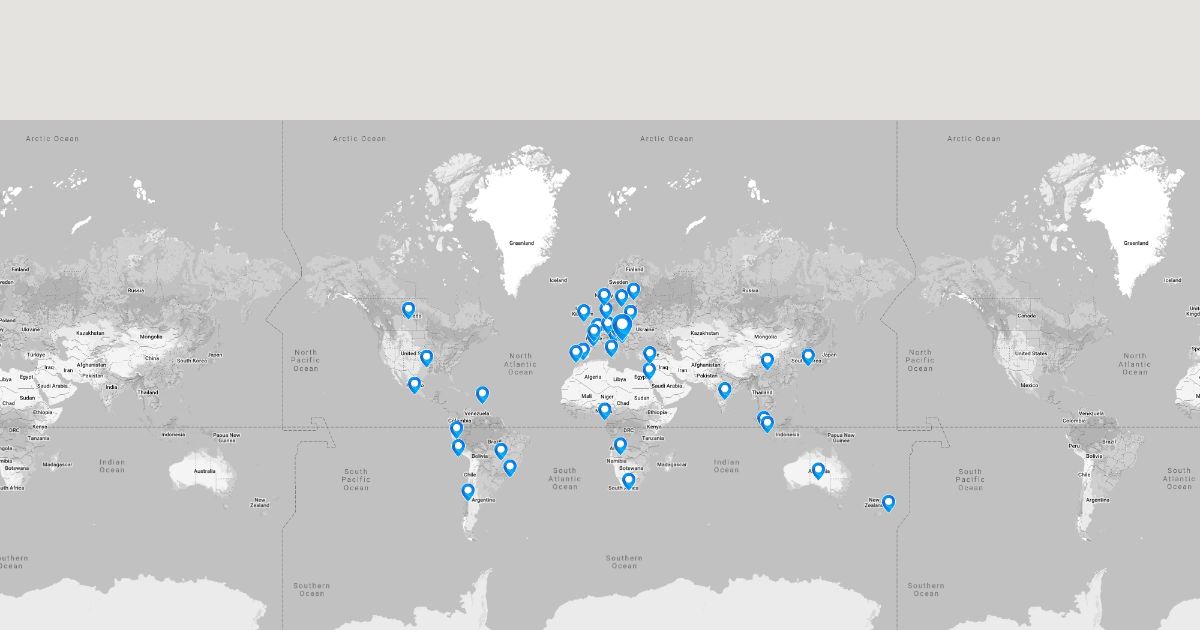
Task: Select the southeastern Brazil coast pin
Action: click(x=510, y=467)
